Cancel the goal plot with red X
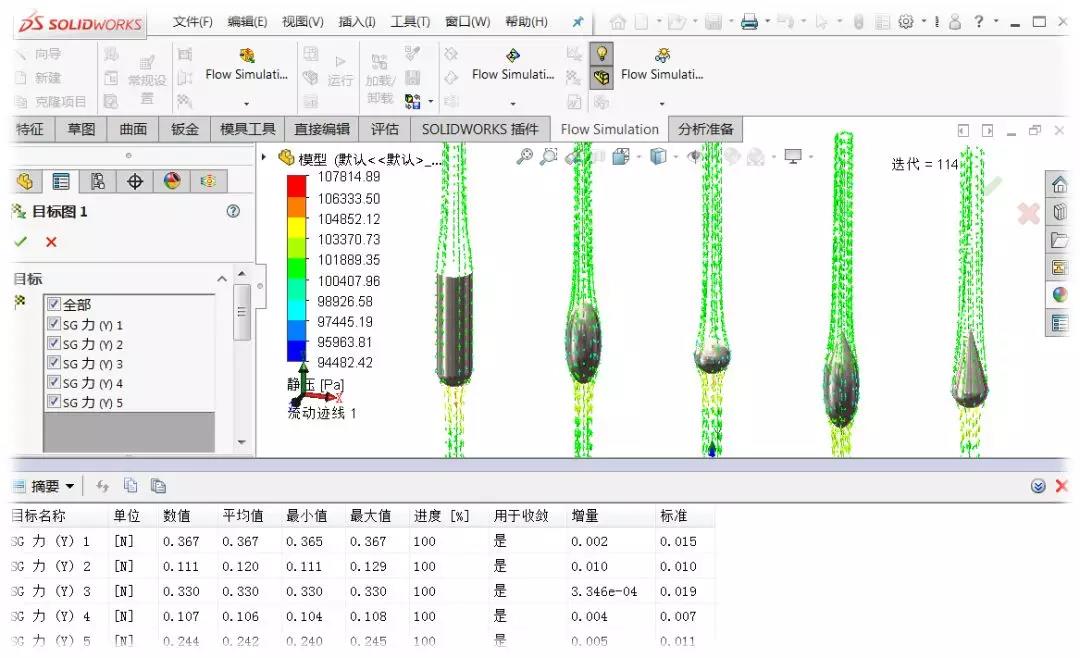The height and width of the screenshot is (658, 1080). coord(51,242)
